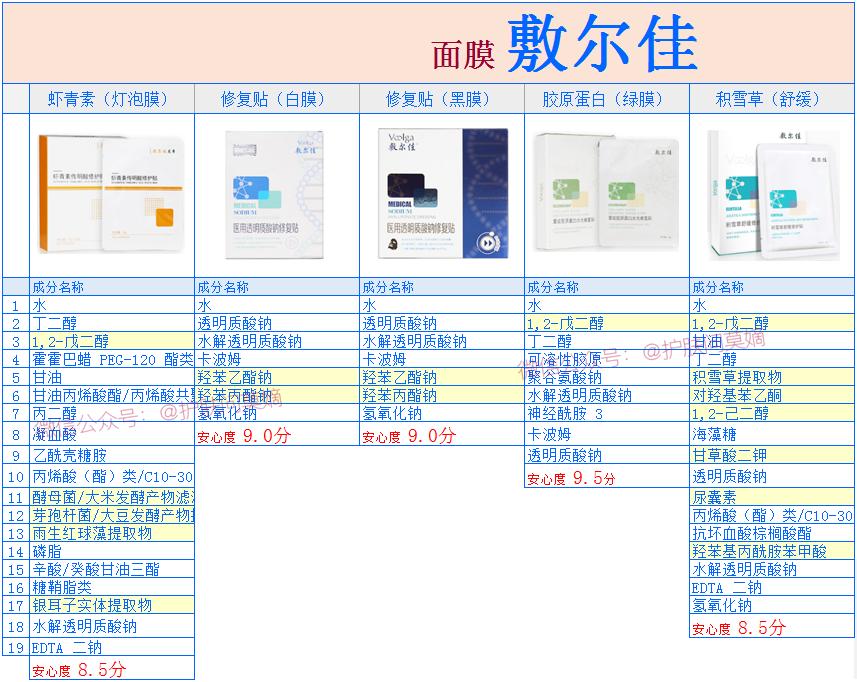Select 羟苯乙酯钠 in the 黑膜 column
The image size is (857, 682).
click(x=442, y=377)
